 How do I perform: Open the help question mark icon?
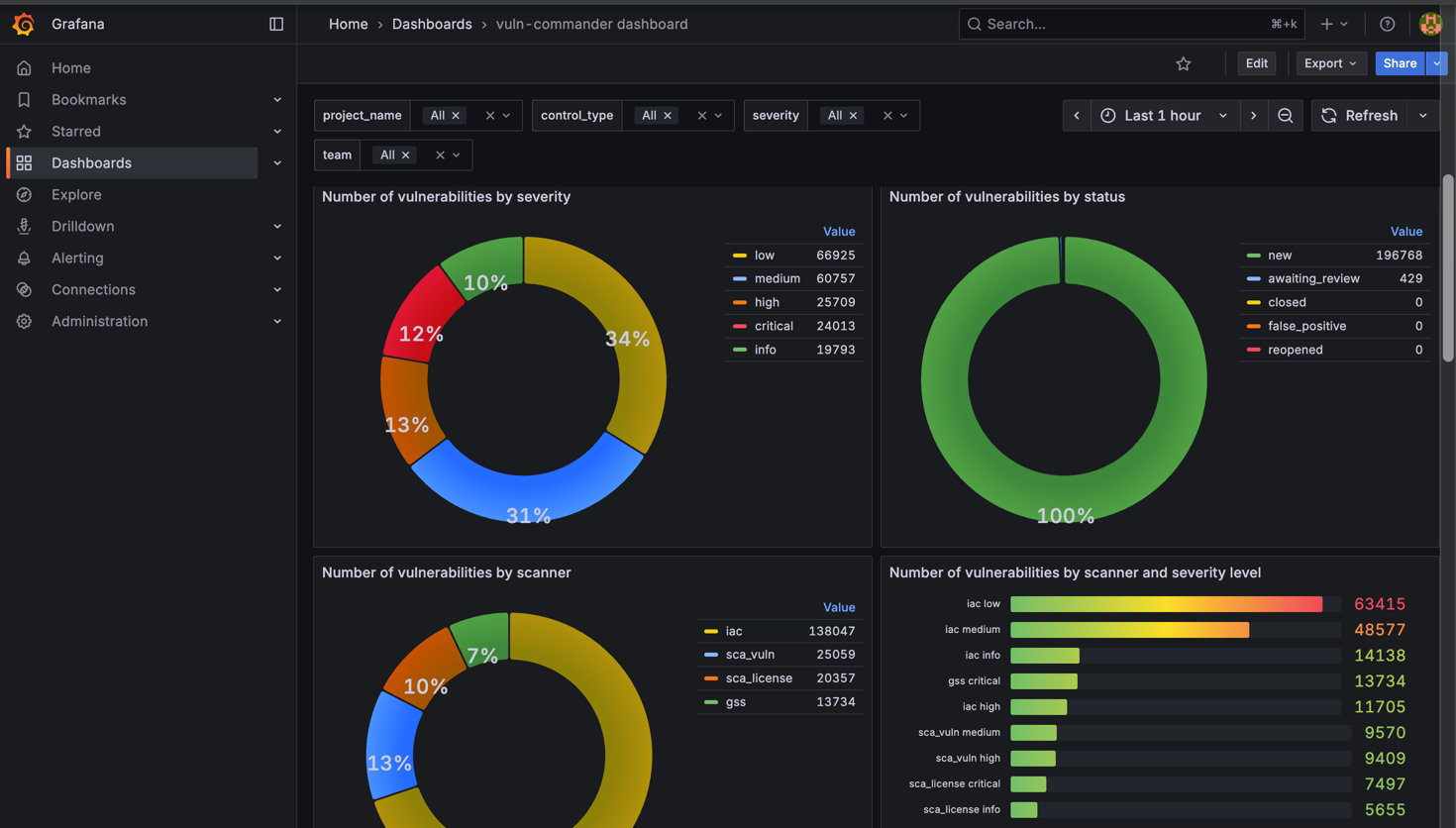click(1387, 24)
